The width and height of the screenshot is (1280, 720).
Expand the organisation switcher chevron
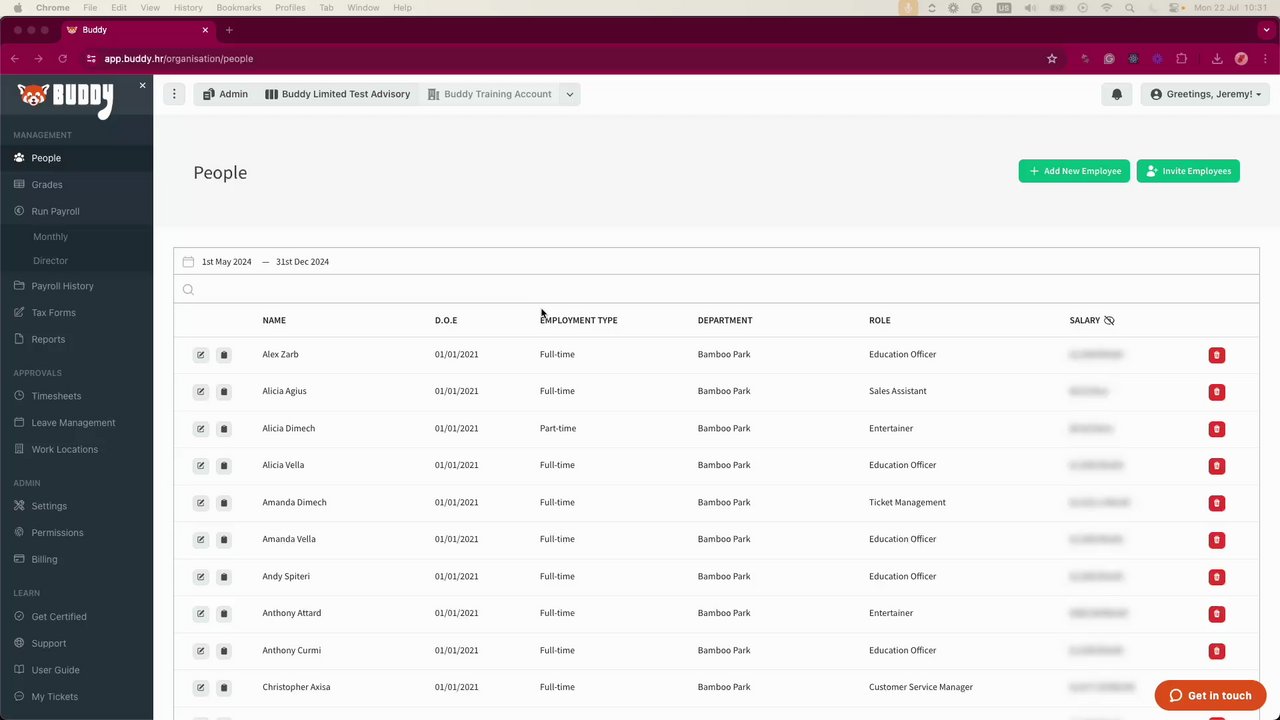point(570,94)
